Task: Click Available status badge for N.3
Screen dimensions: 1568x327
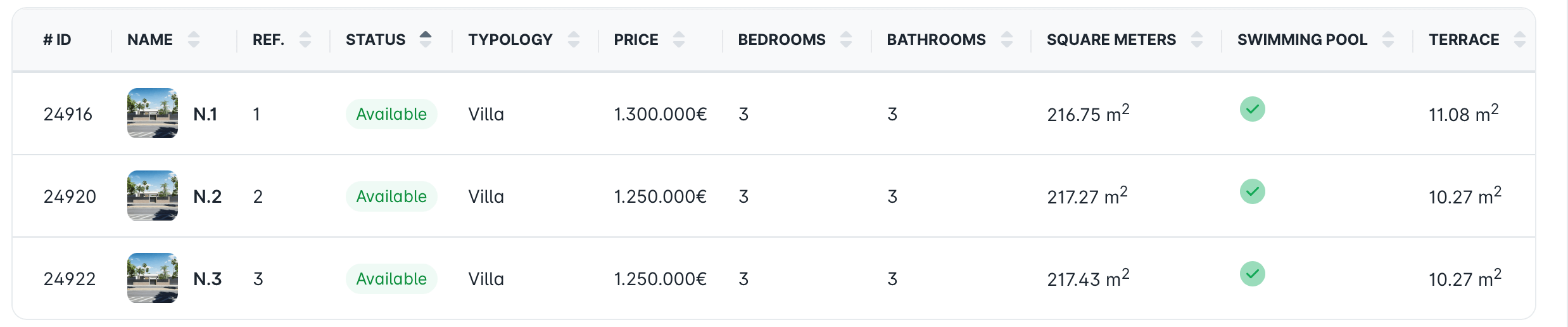Action: (391, 279)
